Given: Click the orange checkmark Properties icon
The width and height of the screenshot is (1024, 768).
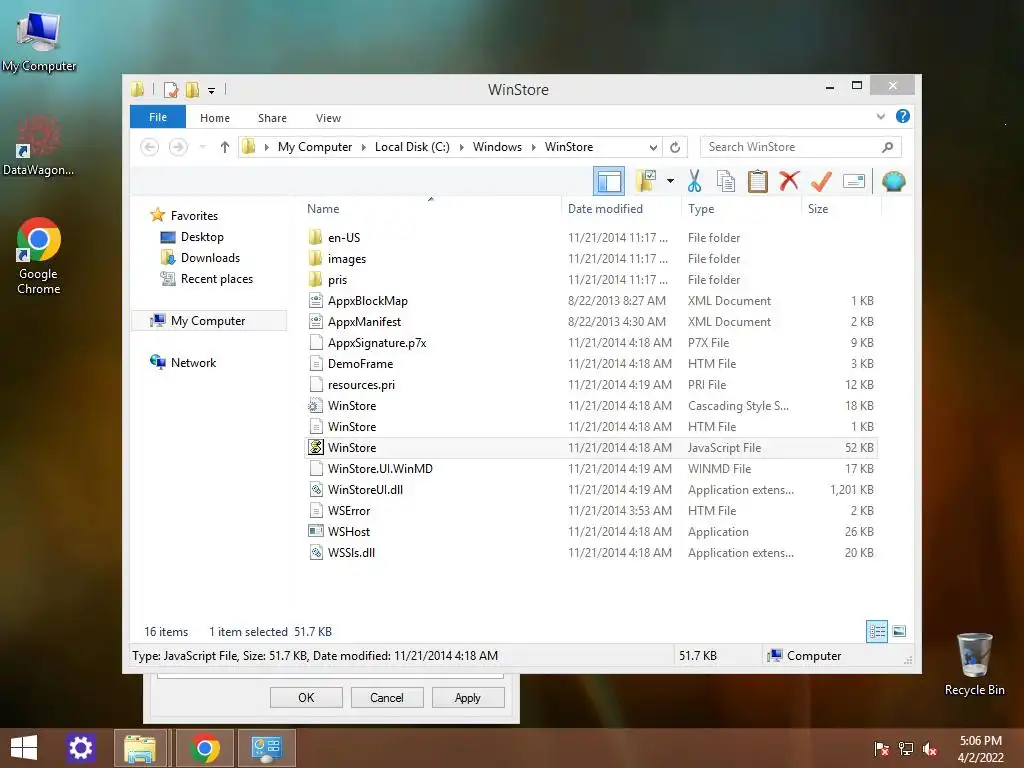Looking at the screenshot, I should click(821, 181).
